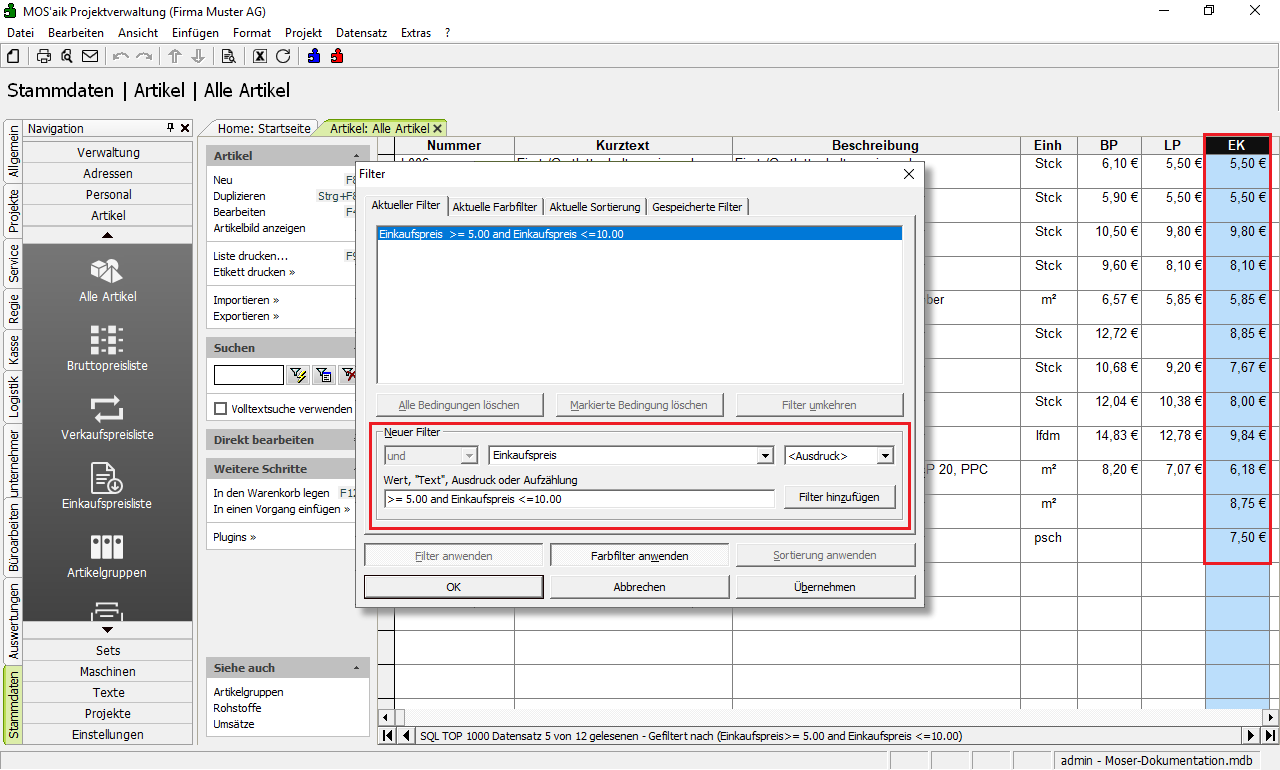Collapse the Siehe auch section

click(x=356, y=668)
